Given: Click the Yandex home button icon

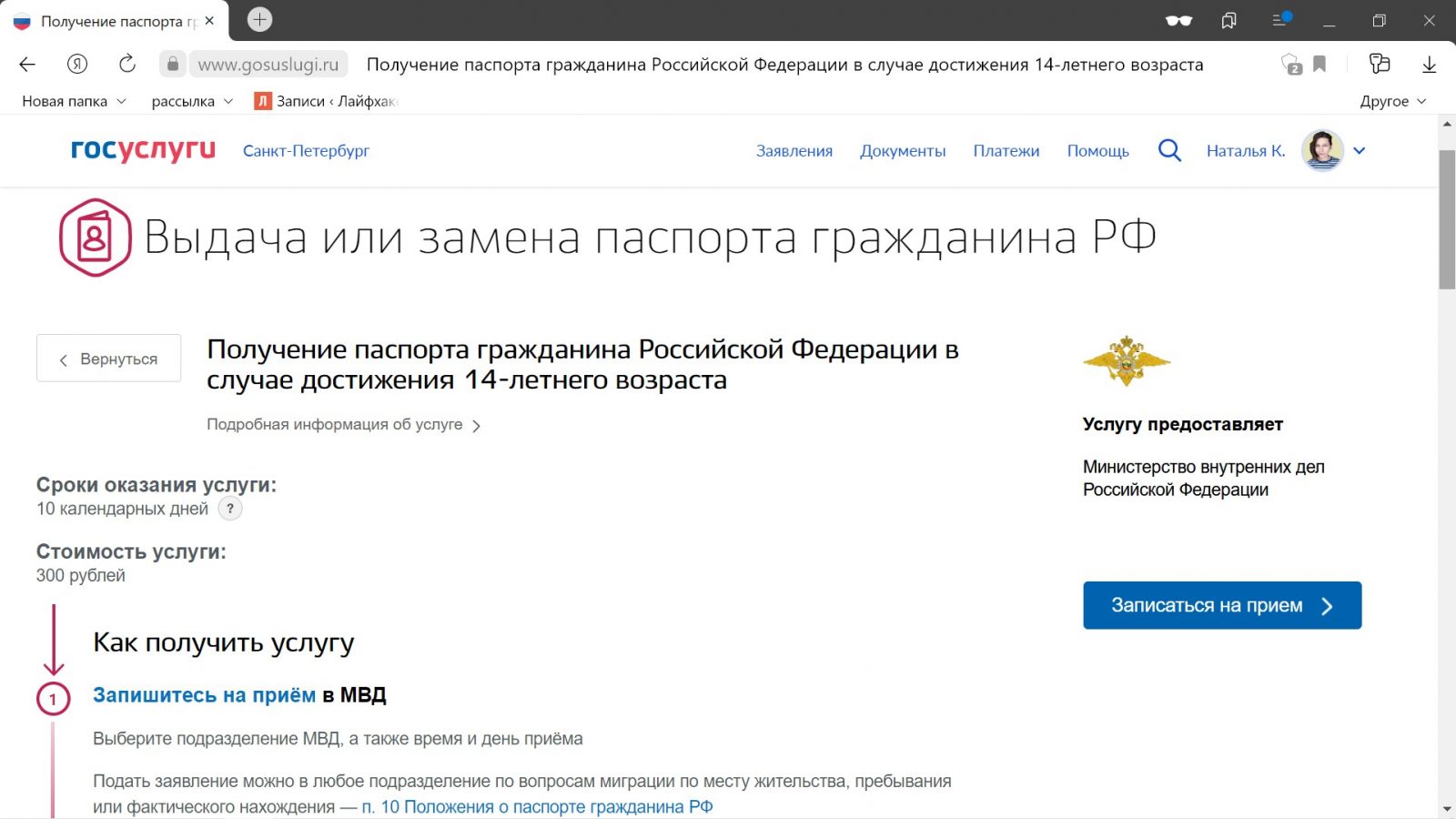Looking at the screenshot, I should [x=77, y=64].
